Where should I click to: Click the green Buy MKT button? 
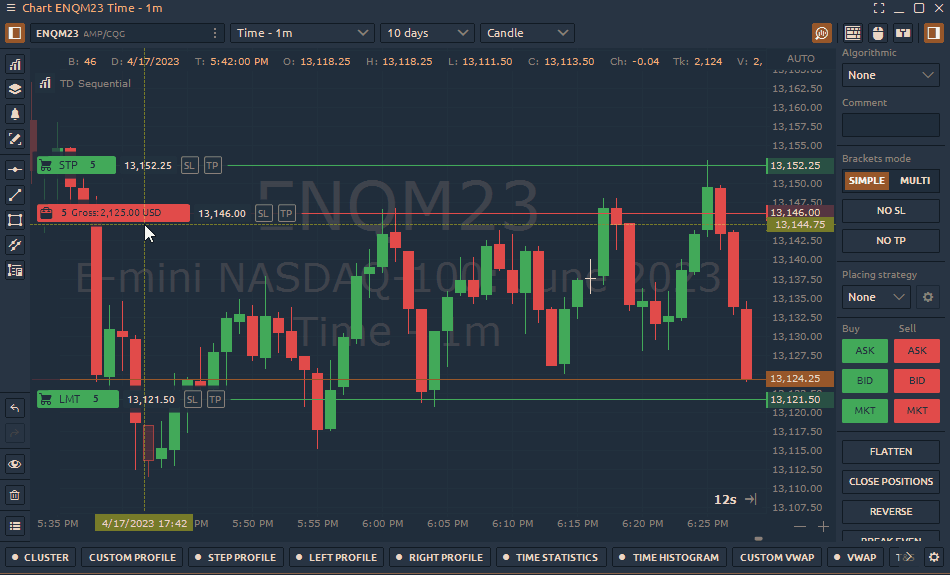tap(864, 411)
